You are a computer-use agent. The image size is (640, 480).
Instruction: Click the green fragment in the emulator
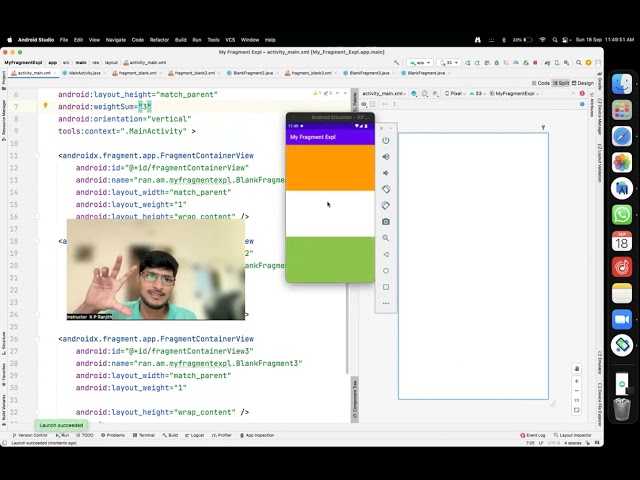point(330,259)
